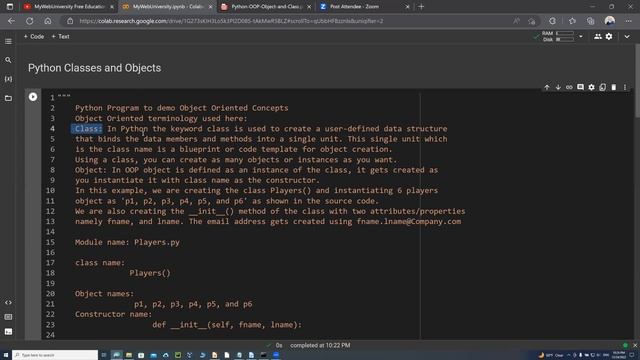The image size is (640, 360).
Task: Go to the browser home page
Action: (48, 21)
